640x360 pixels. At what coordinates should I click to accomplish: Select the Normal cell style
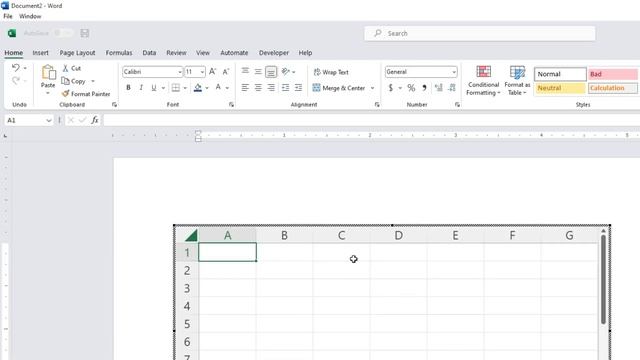pyautogui.click(x=560, y=74)
